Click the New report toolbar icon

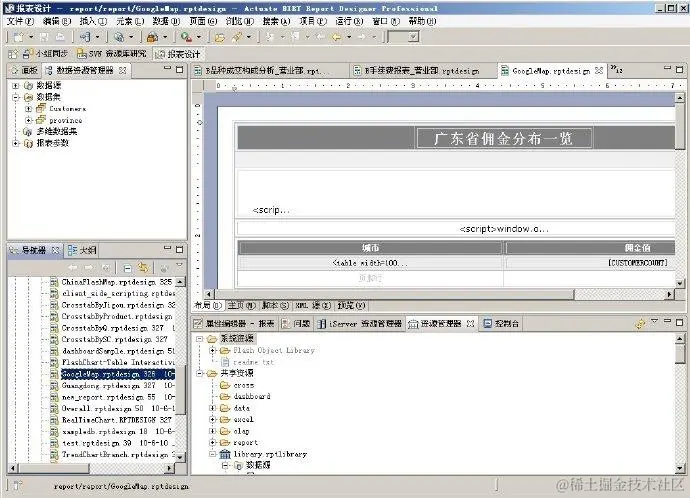18,37
